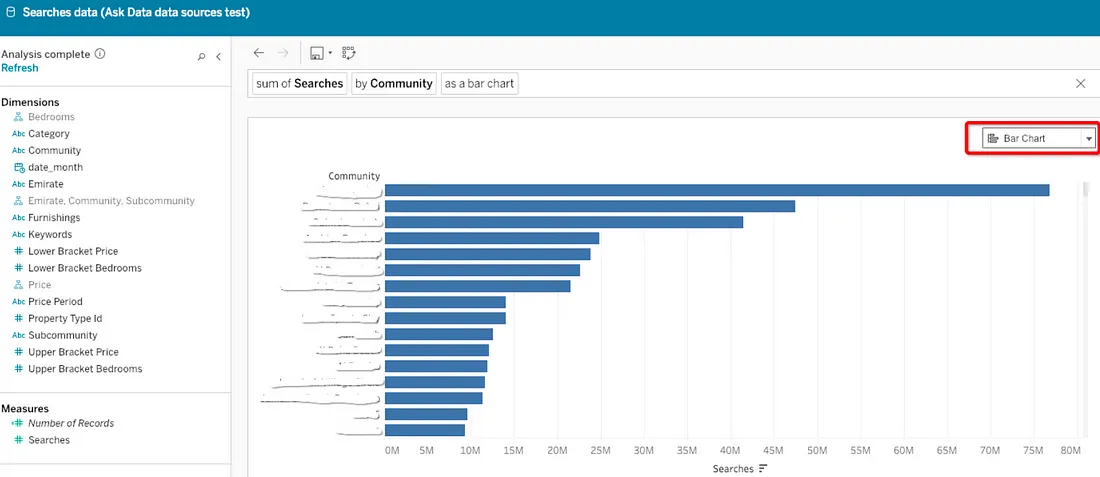Viewport: 1100px width, 477px height.
Task: Click the swap axes icon
Action: 349,53
